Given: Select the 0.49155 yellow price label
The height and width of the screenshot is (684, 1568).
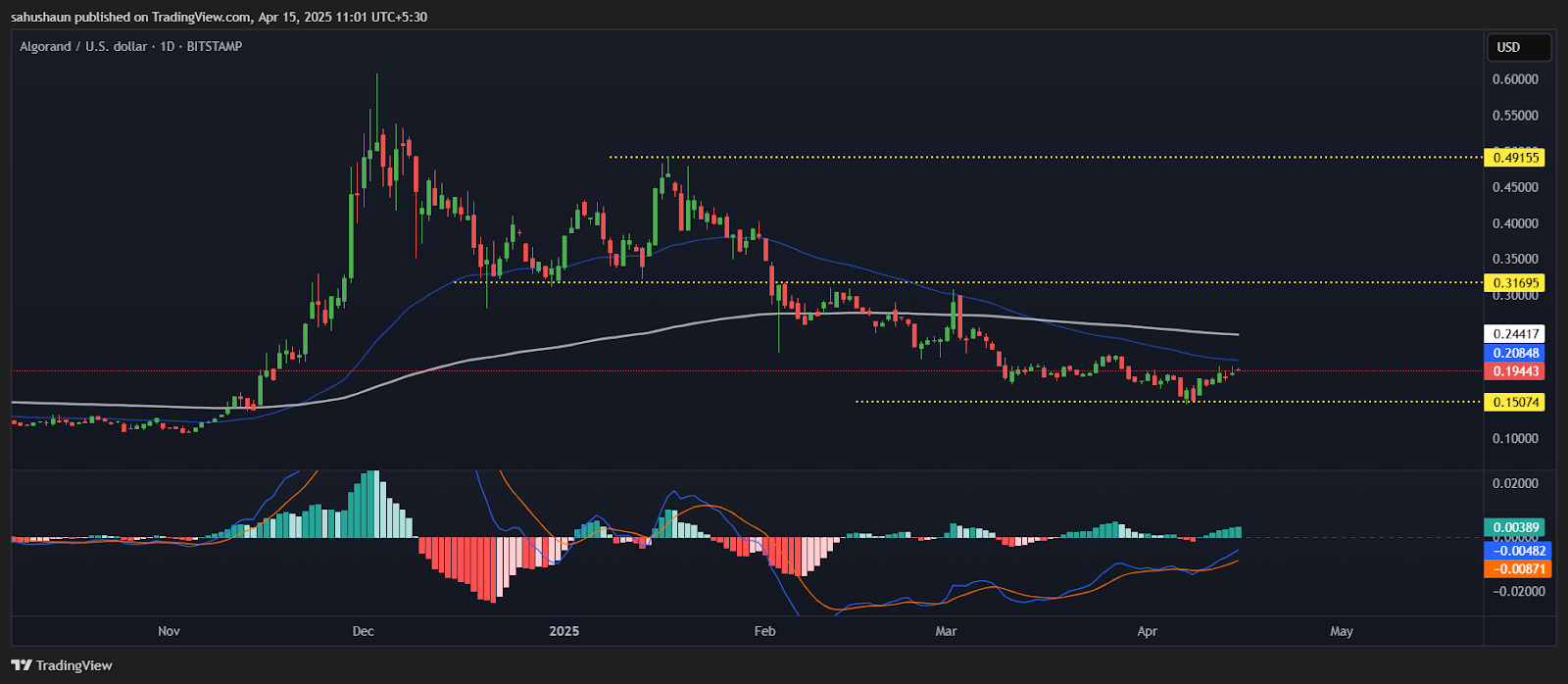Looking at the screenshot, I should coord(1514,158).
